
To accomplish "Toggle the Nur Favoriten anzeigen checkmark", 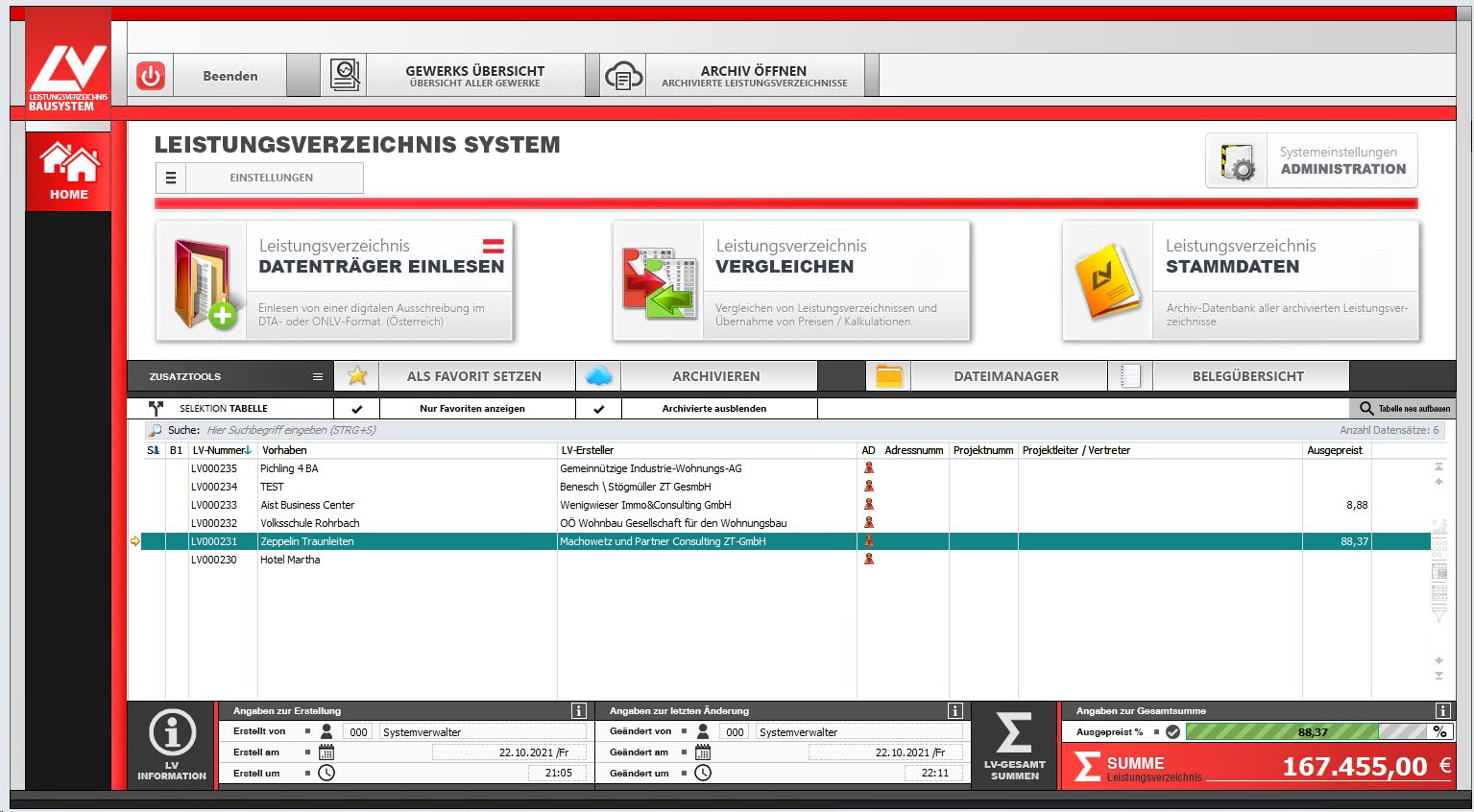I will (x=357, y=408).
